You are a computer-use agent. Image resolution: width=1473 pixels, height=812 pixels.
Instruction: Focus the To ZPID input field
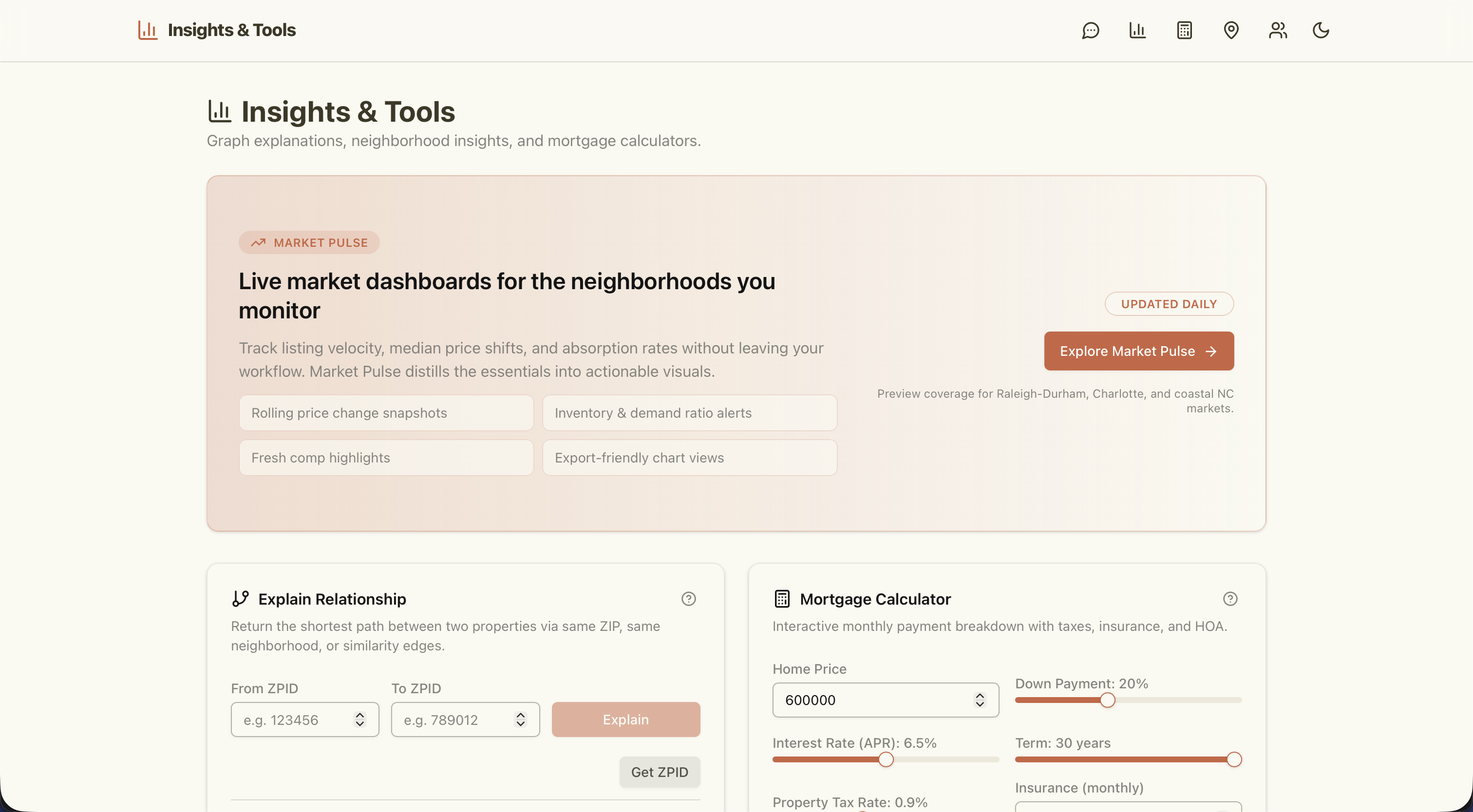(465, 720)
